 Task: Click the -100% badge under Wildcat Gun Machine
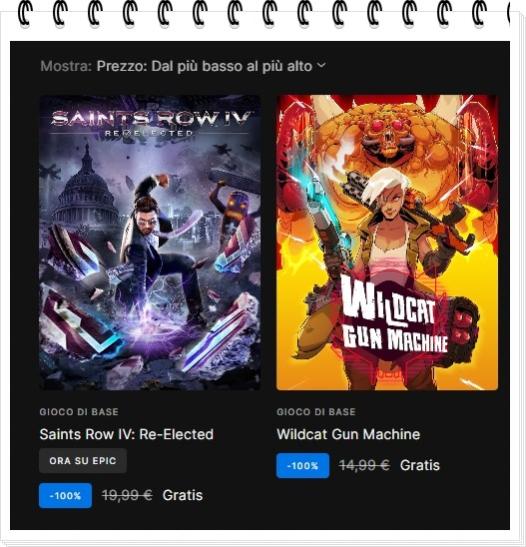point(303,466)
